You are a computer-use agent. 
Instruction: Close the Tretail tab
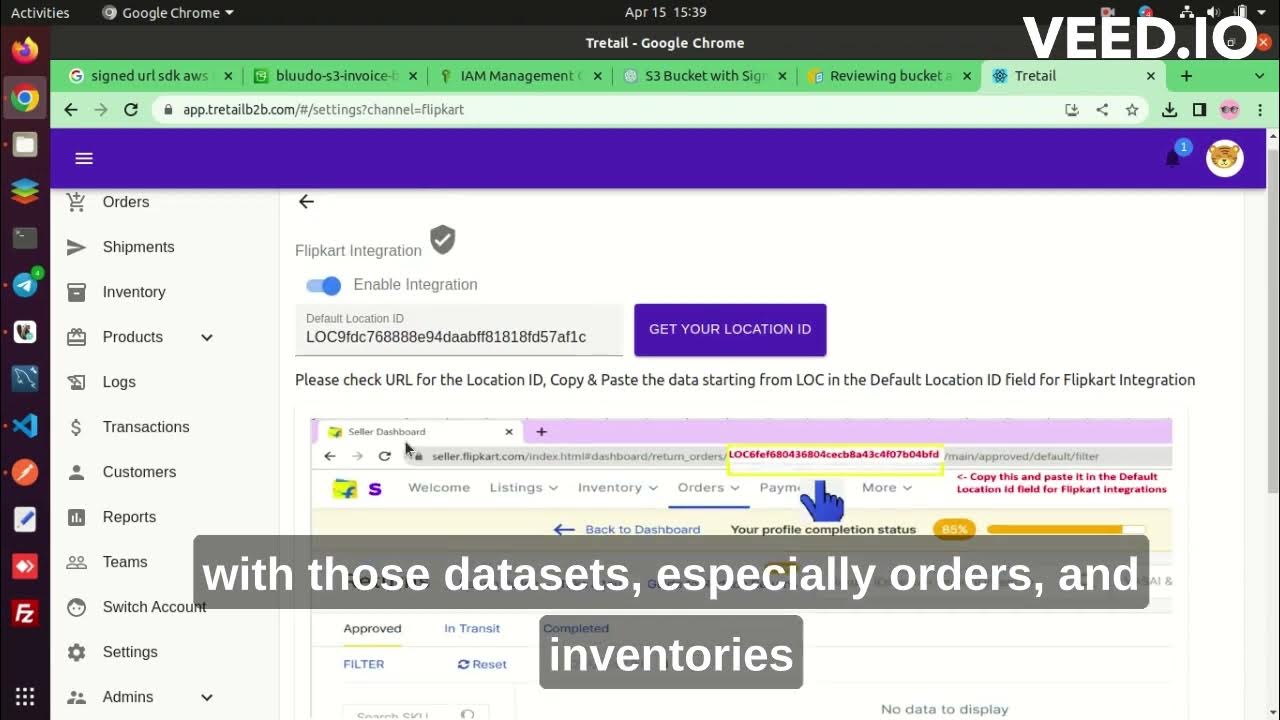tap(1151, 76)
